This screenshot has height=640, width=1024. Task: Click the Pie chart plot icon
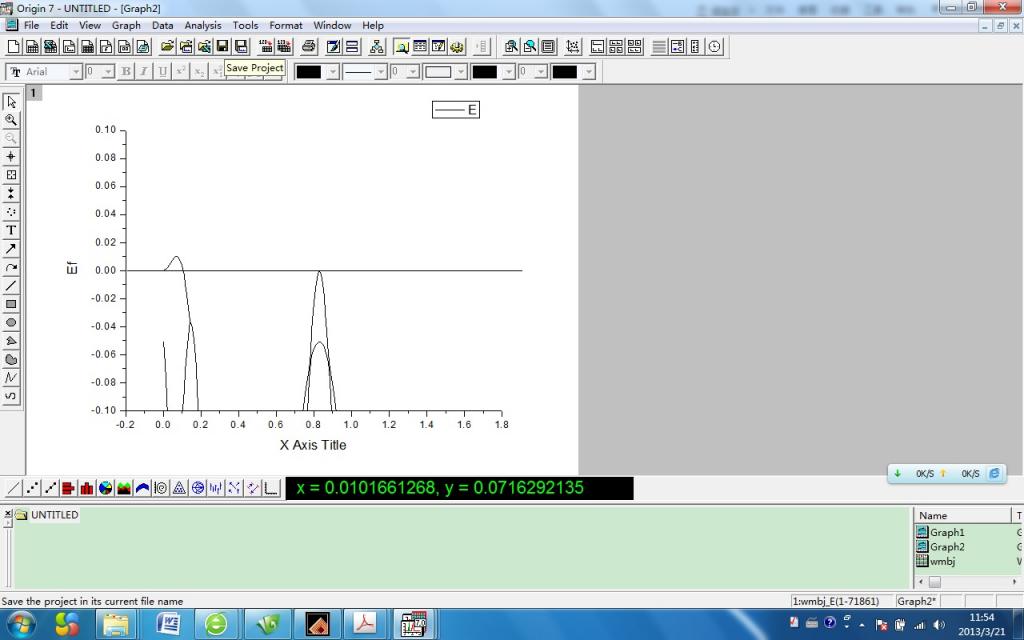click(x=105, y=488)
